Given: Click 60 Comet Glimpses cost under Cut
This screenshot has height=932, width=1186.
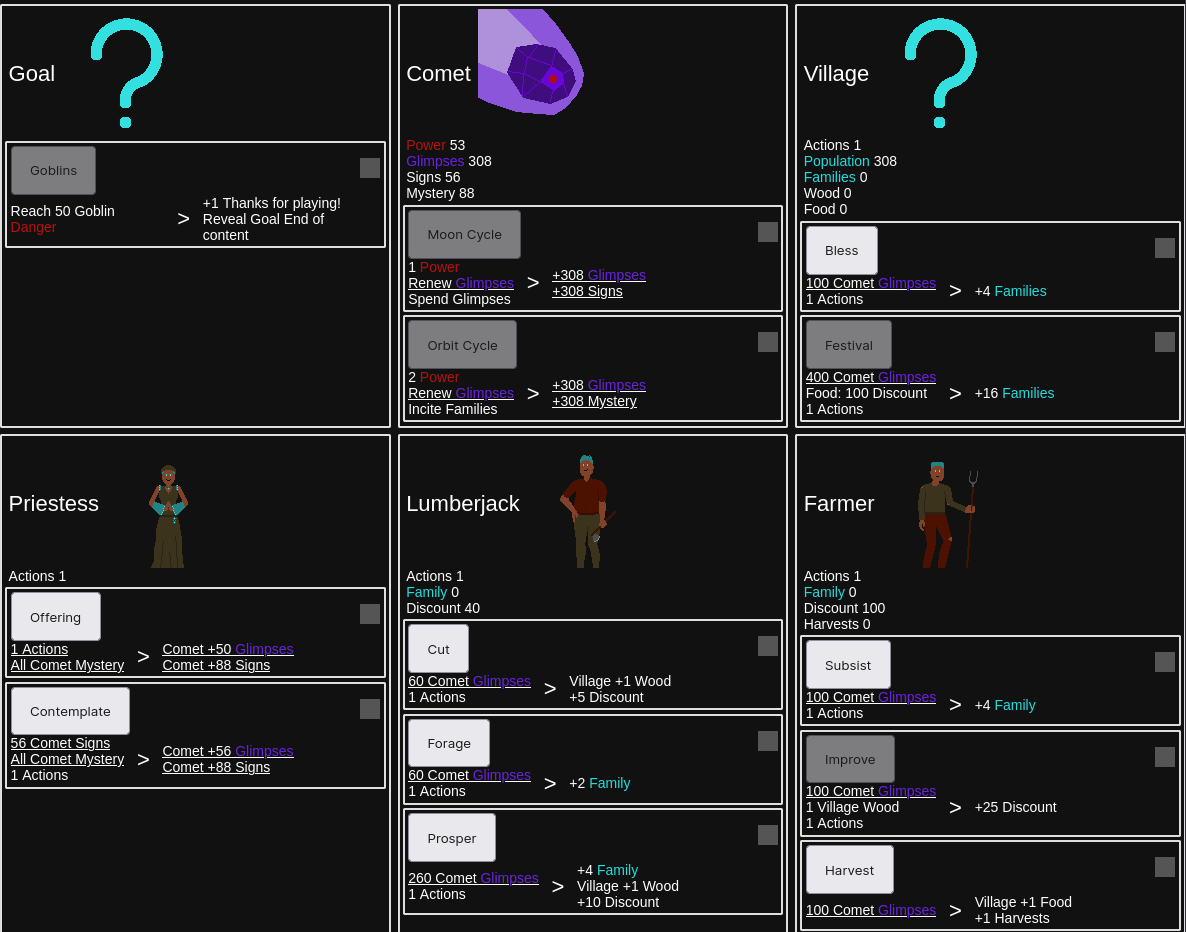Looking at the screenshot, I should pyautogui.click(x=470, y=681).
